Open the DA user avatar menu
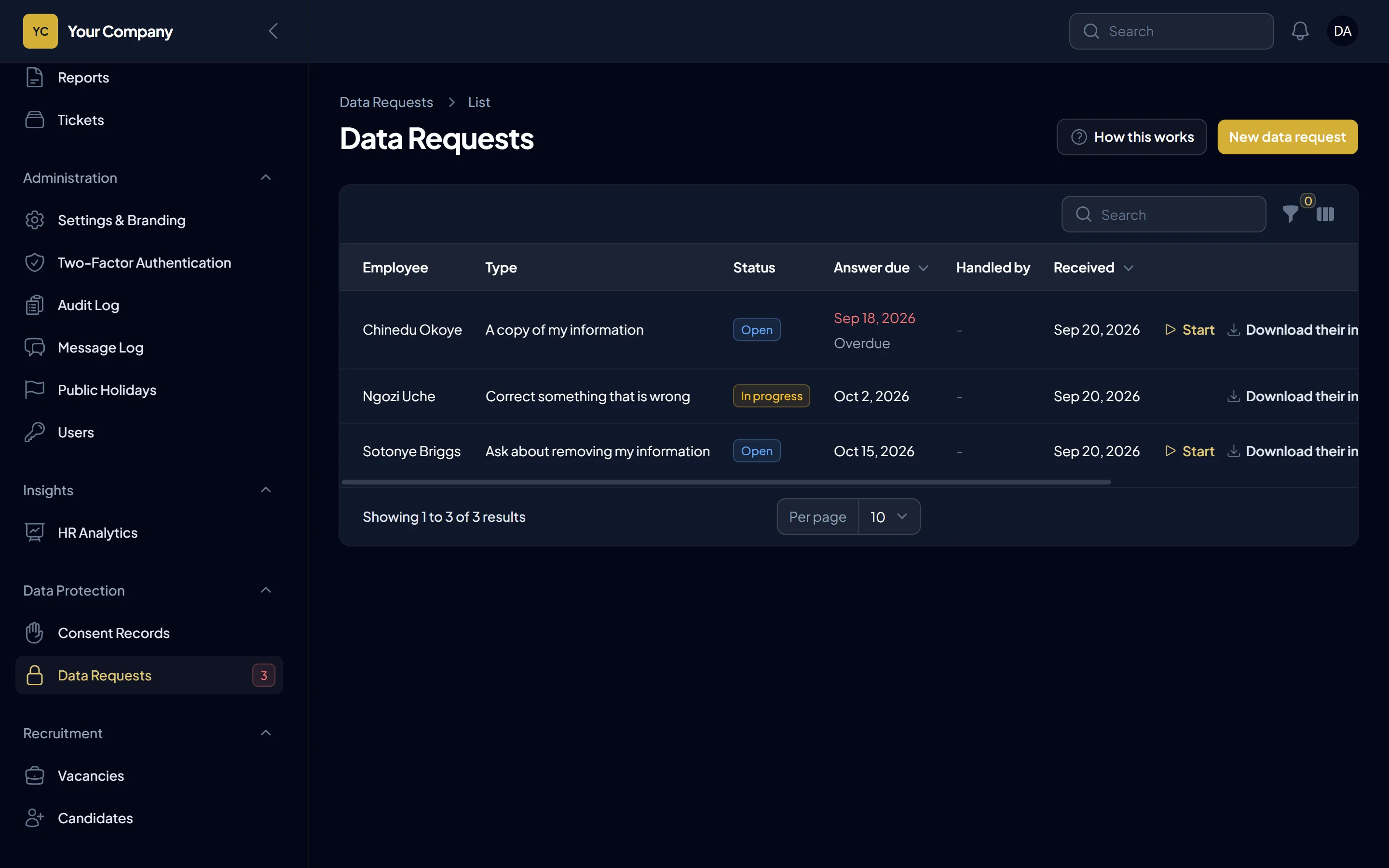This screenshot has width=1389, height=868. (x=1342, y=31)
